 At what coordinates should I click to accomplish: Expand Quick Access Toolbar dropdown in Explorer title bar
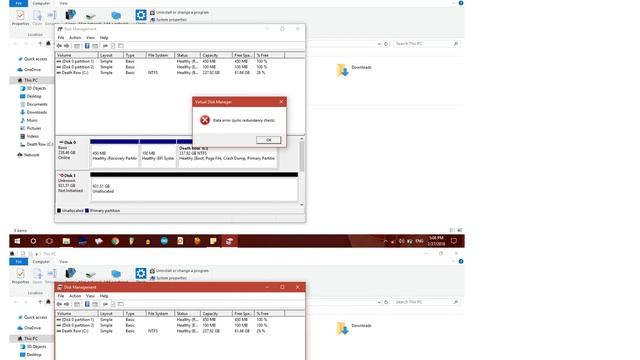tap(36, 254)
